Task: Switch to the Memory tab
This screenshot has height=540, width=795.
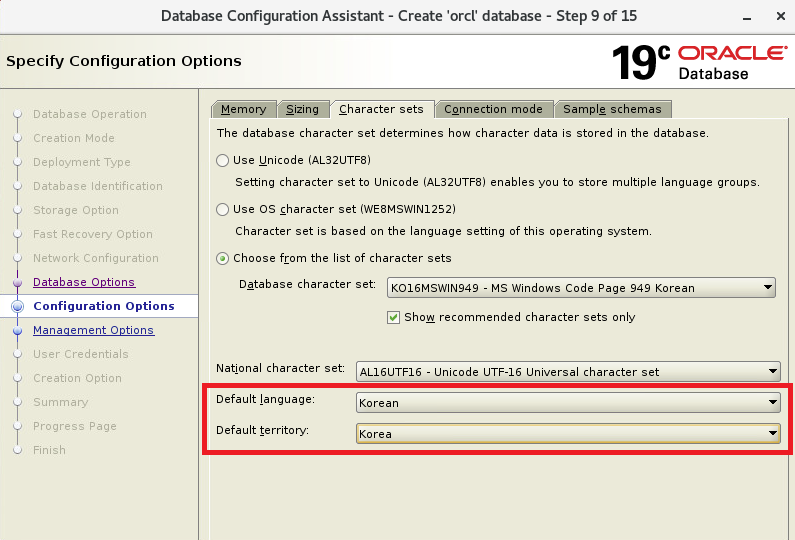Action: (x=243, y=109)
